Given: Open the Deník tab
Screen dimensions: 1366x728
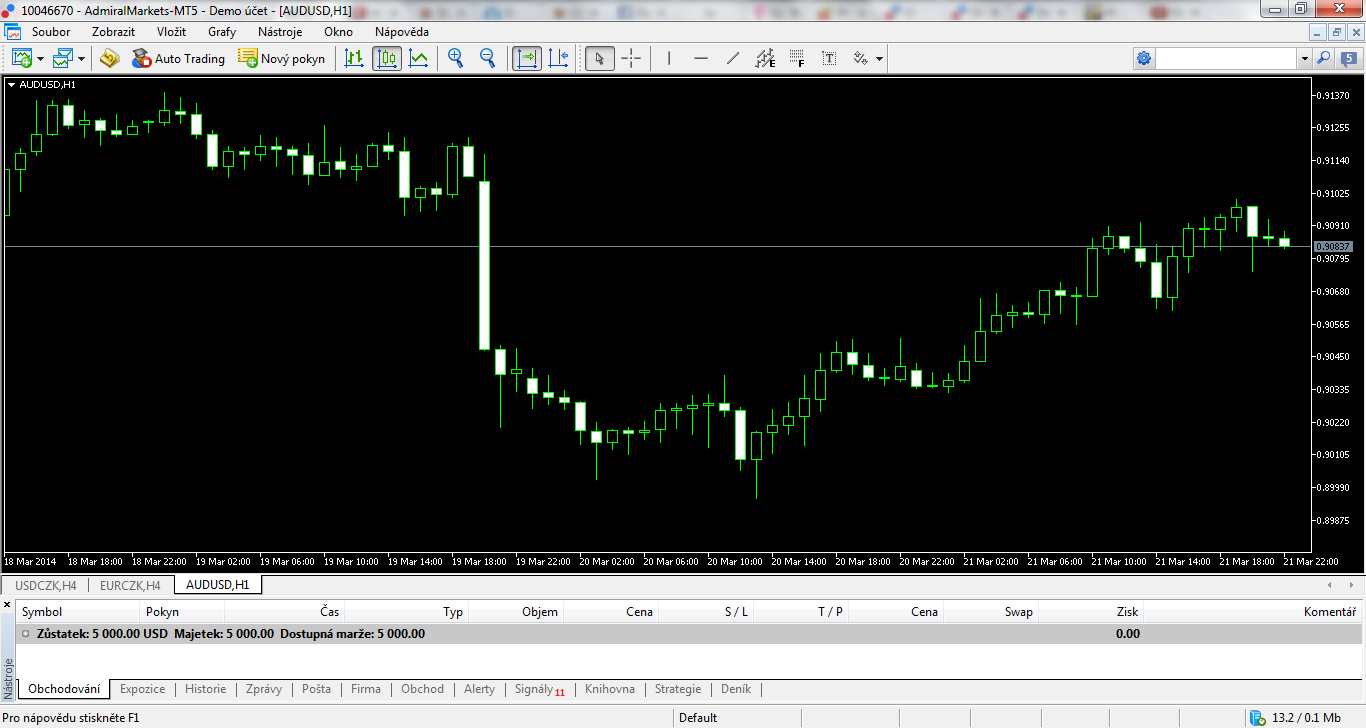Looking at the screenshot, I should [736, 689].
